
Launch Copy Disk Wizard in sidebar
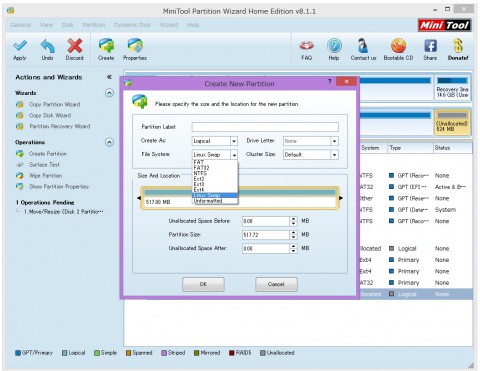click(x=50, y=115)
